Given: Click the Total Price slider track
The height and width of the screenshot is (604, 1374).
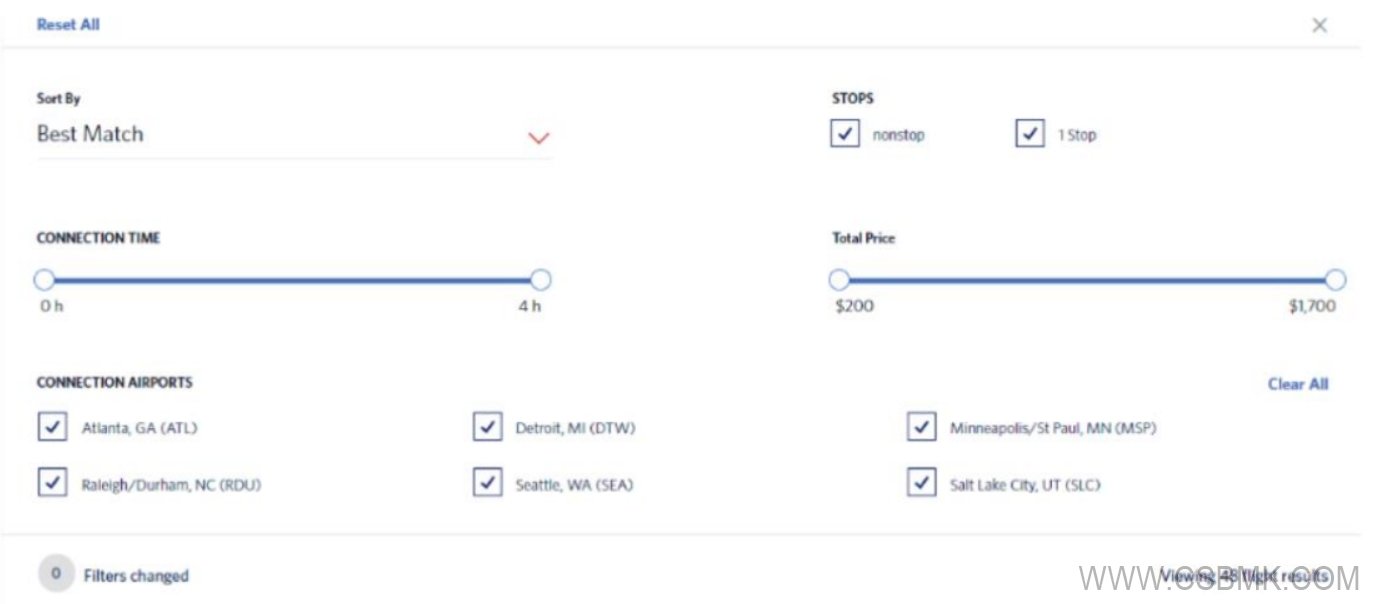Looking at the screenshot, I should (1087, 280).
